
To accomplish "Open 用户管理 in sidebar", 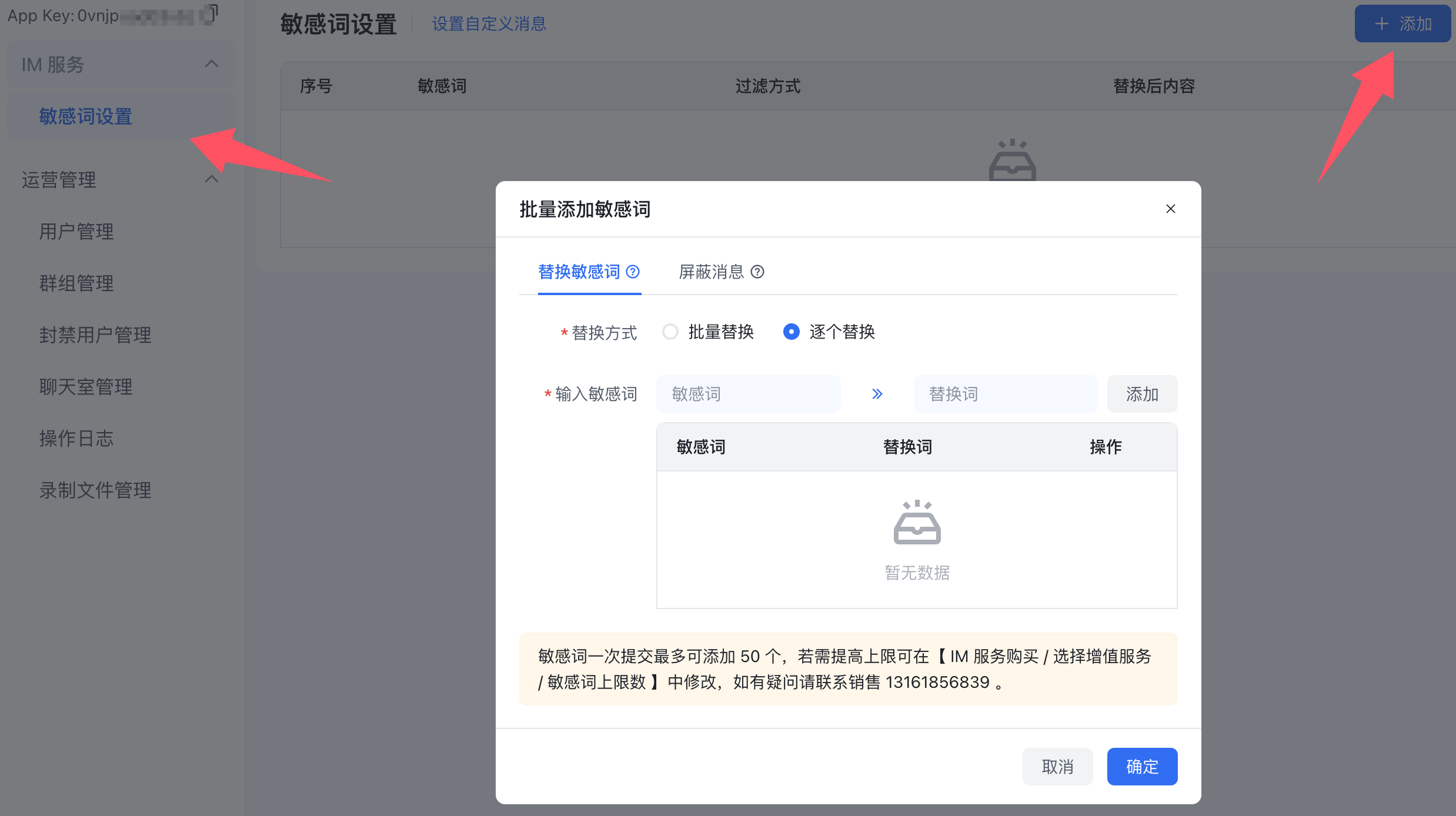I will pyautogui.click(x=76, y=231).
